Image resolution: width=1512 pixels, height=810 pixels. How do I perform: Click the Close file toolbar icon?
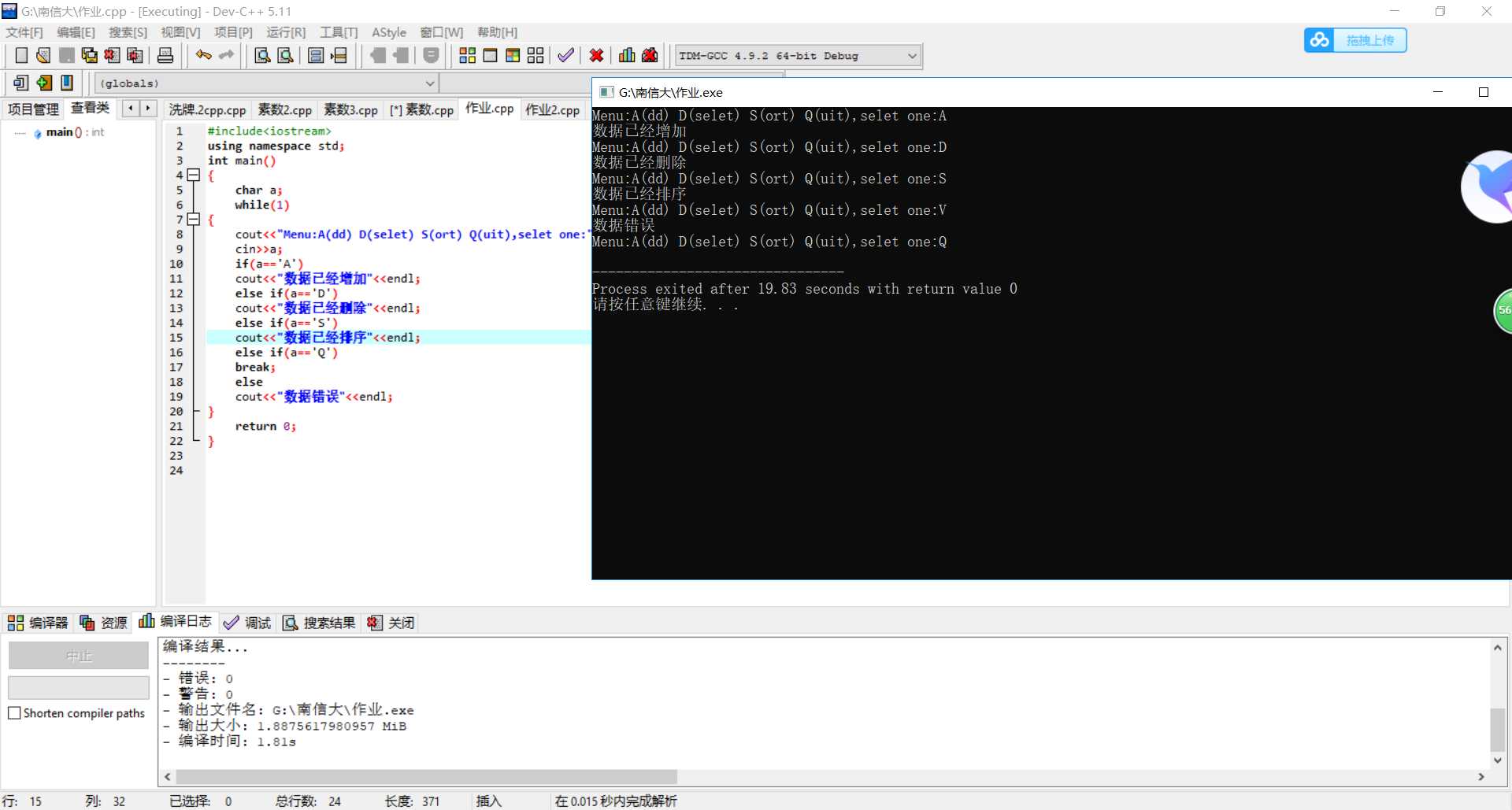(x=113, y=55)
